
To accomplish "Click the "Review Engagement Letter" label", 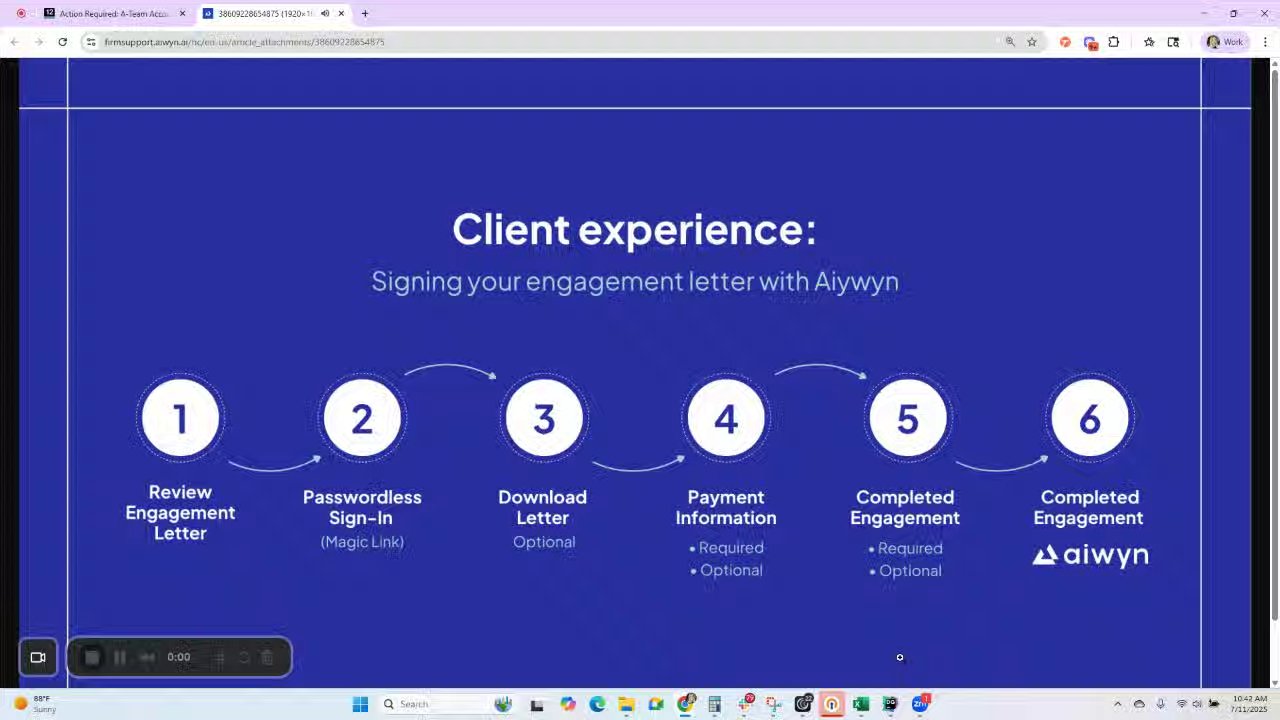I will coord(180,512).
